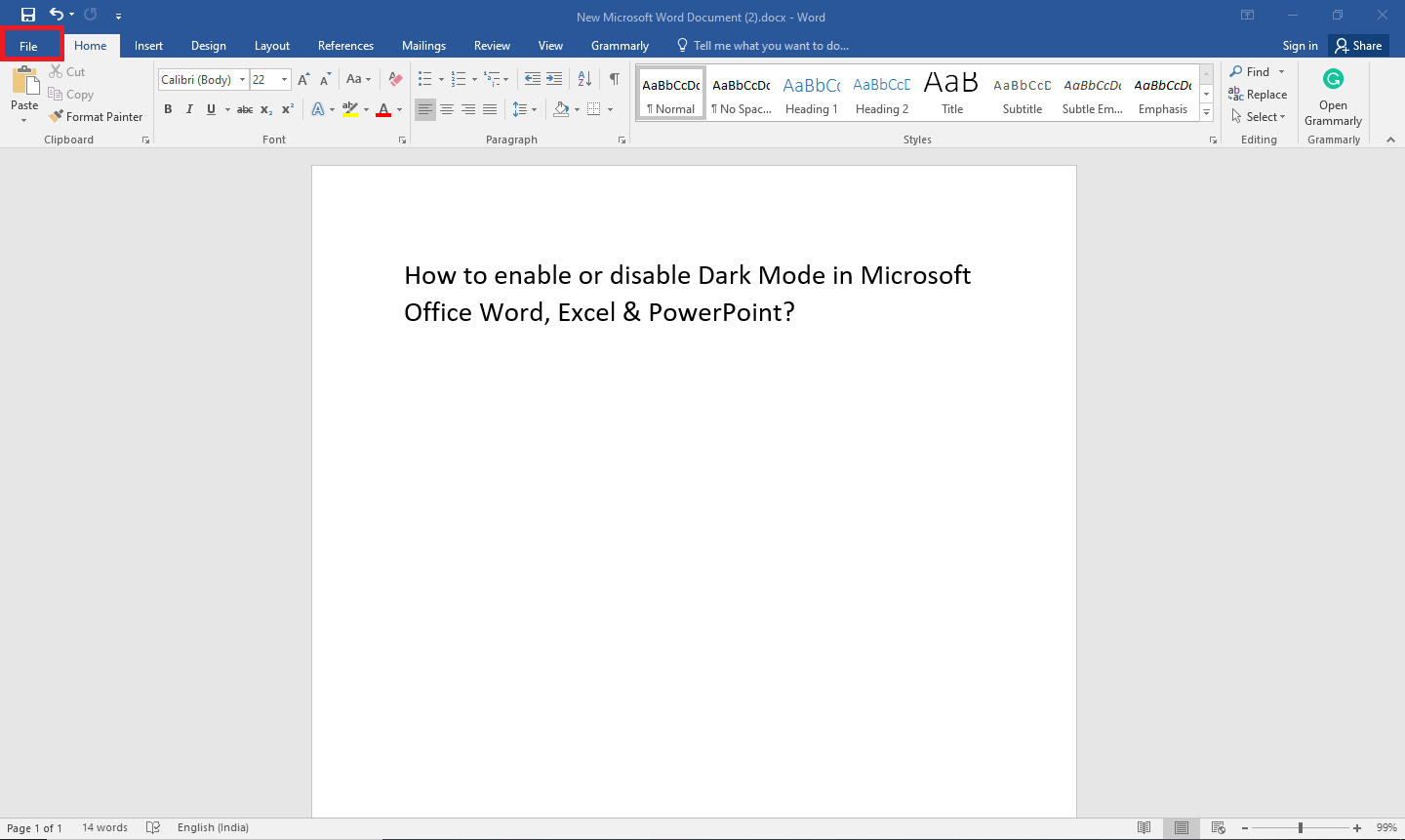Screen dimensions: 1405x840
Task: Toggle underline formatting
Action: (x=211, y=109)
